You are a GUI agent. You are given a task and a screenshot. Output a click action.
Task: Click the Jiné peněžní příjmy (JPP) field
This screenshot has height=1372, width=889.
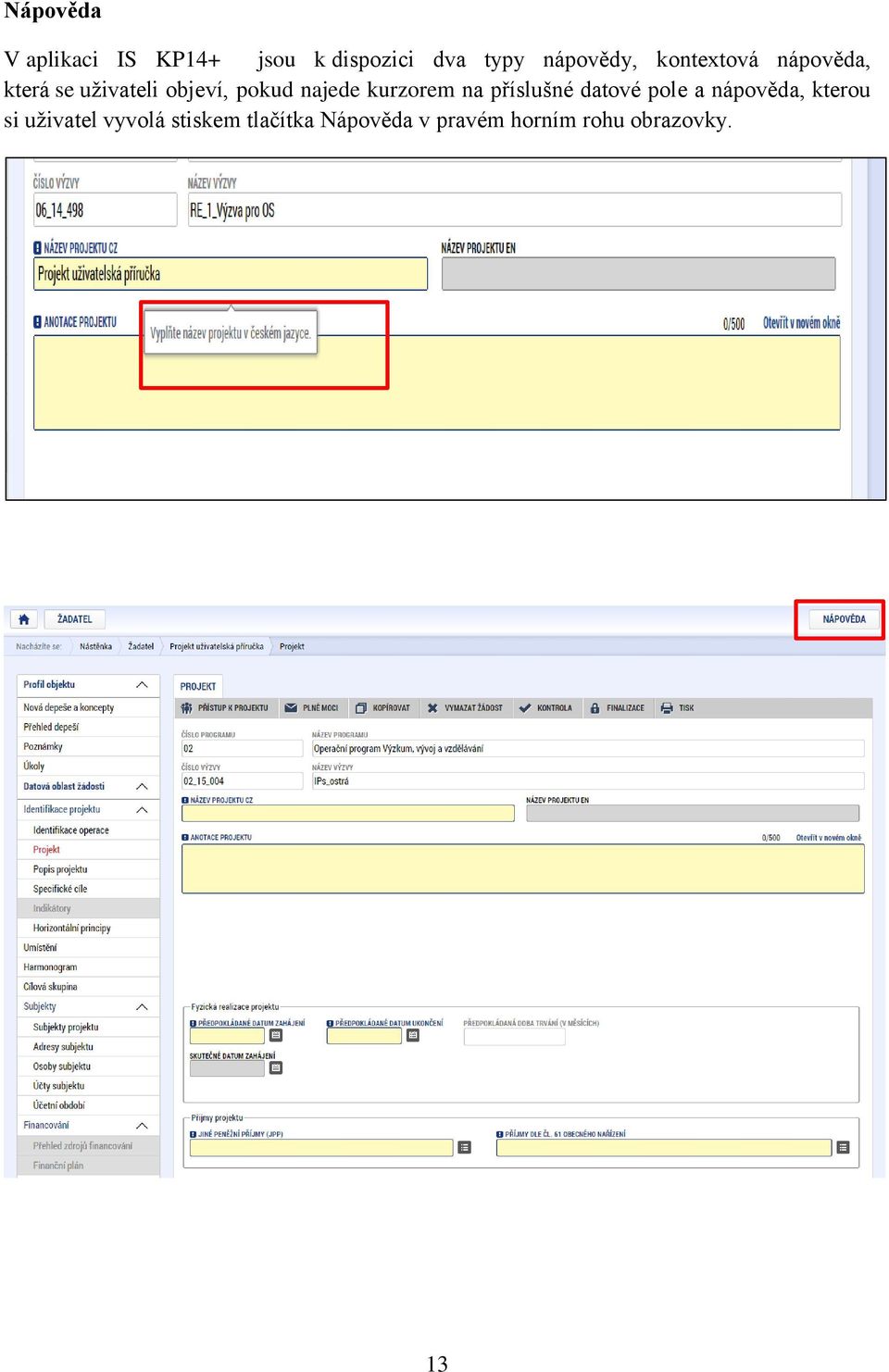coord(321,1148)
